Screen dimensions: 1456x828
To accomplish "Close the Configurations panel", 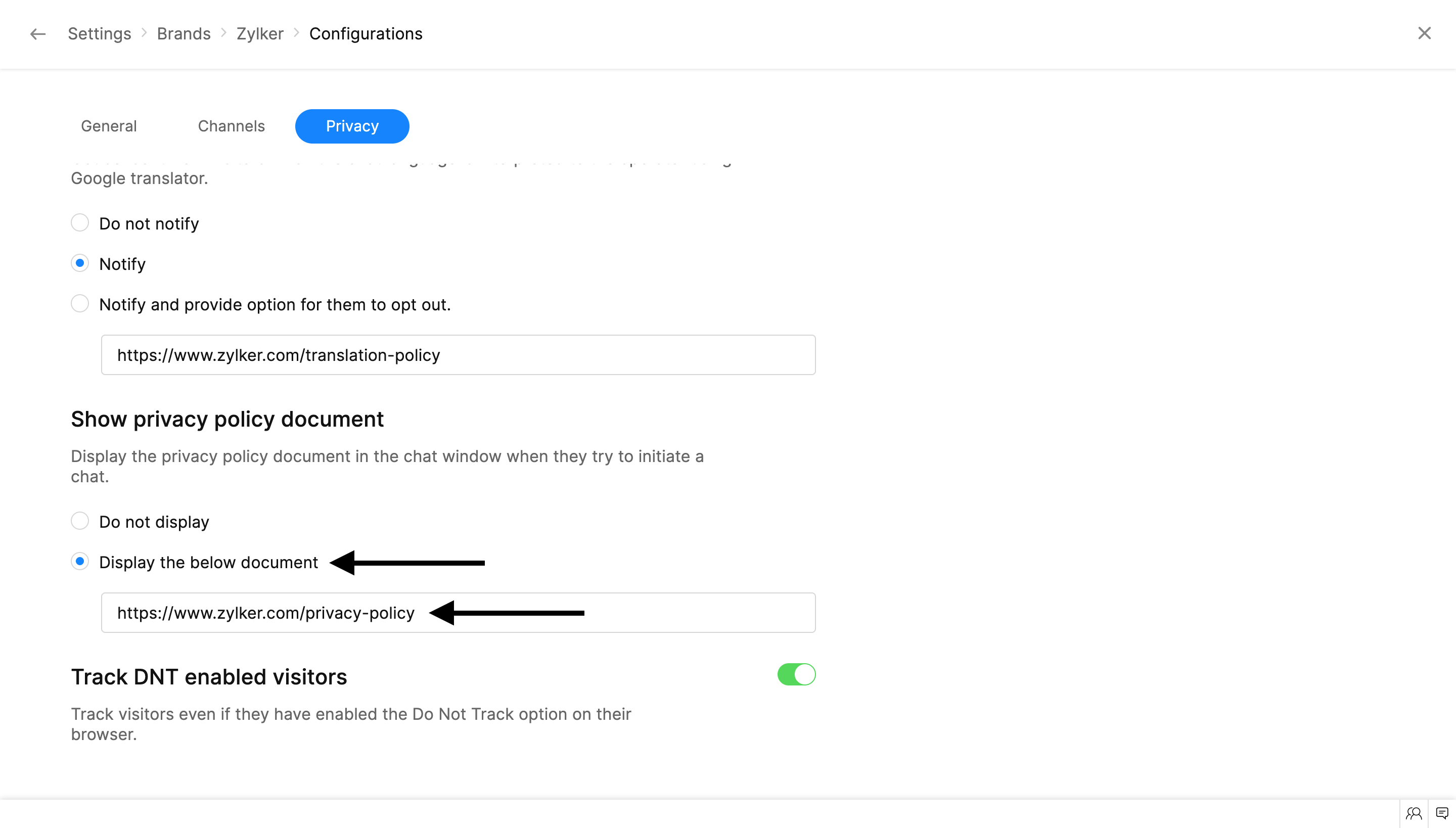I will [1424, 33].
